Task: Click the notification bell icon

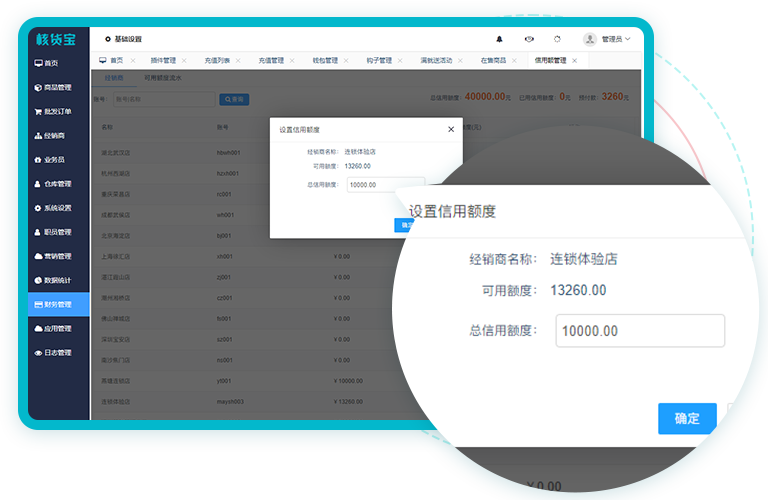Action: coord(500,39)
